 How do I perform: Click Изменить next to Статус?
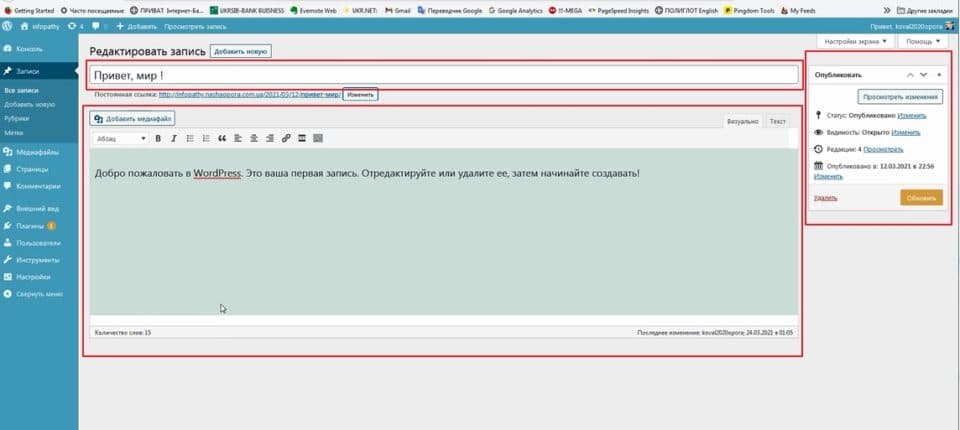point(912,115)
